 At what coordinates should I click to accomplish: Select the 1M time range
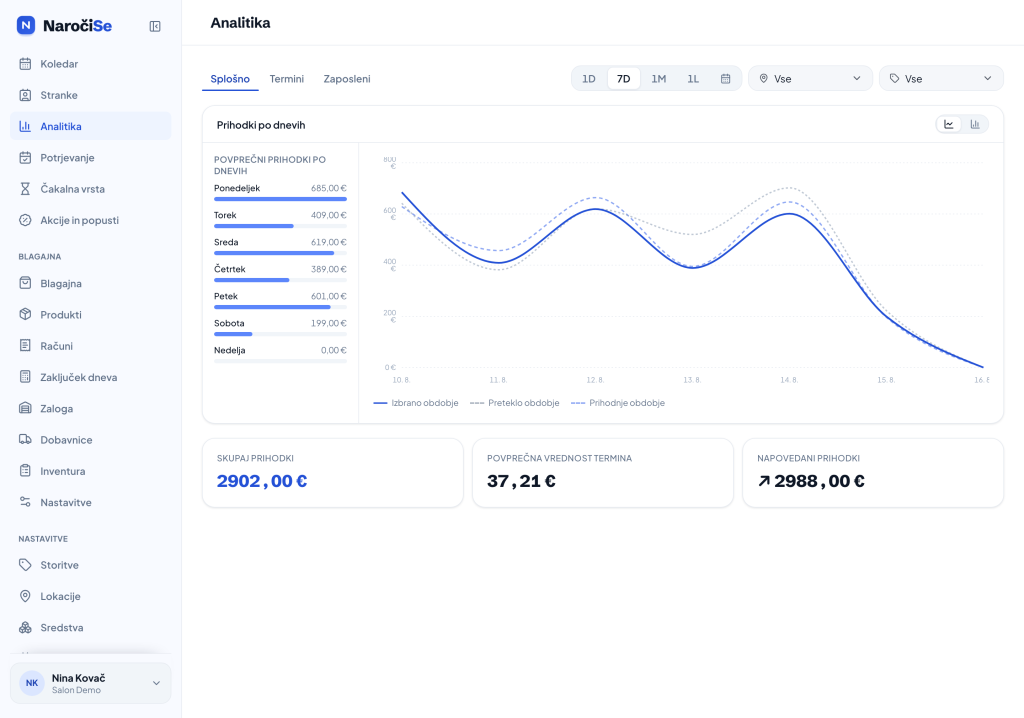658,79
